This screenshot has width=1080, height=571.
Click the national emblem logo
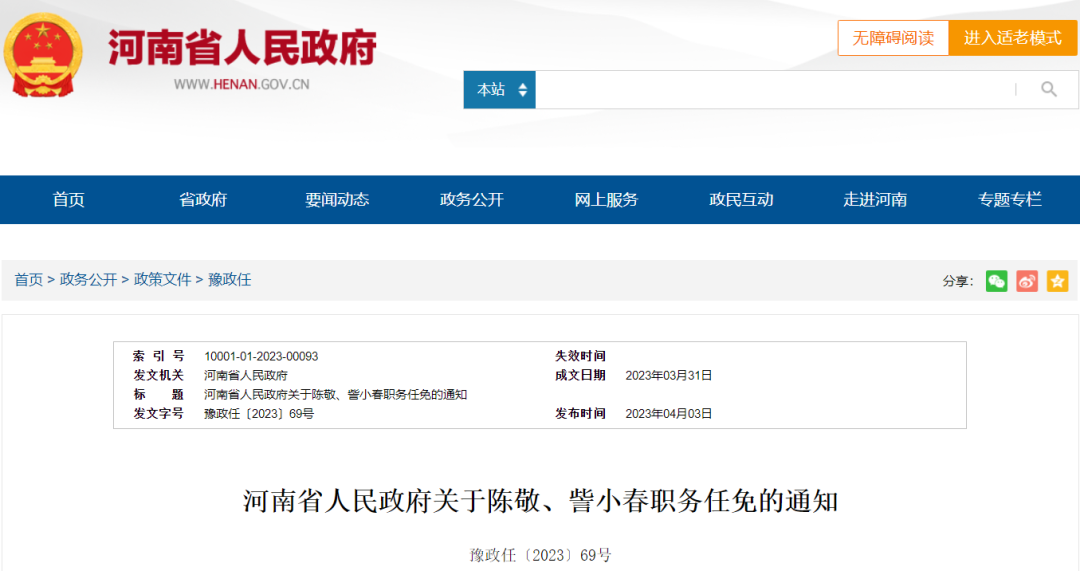pyautogui.click(x=43, y=56)
